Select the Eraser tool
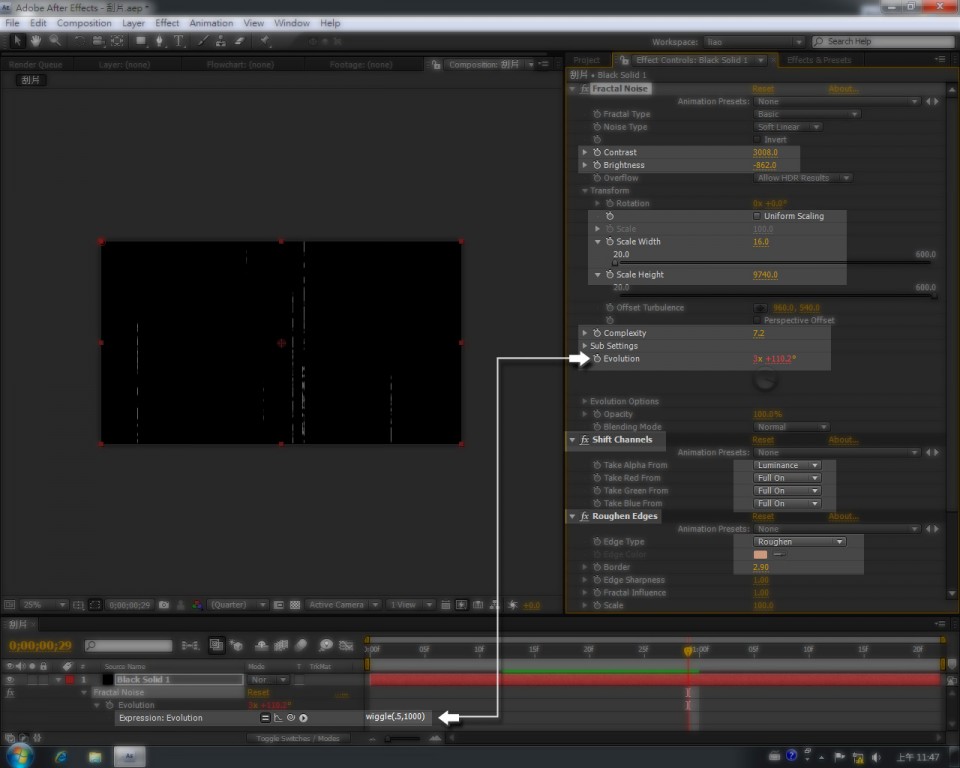 [240, 41]
